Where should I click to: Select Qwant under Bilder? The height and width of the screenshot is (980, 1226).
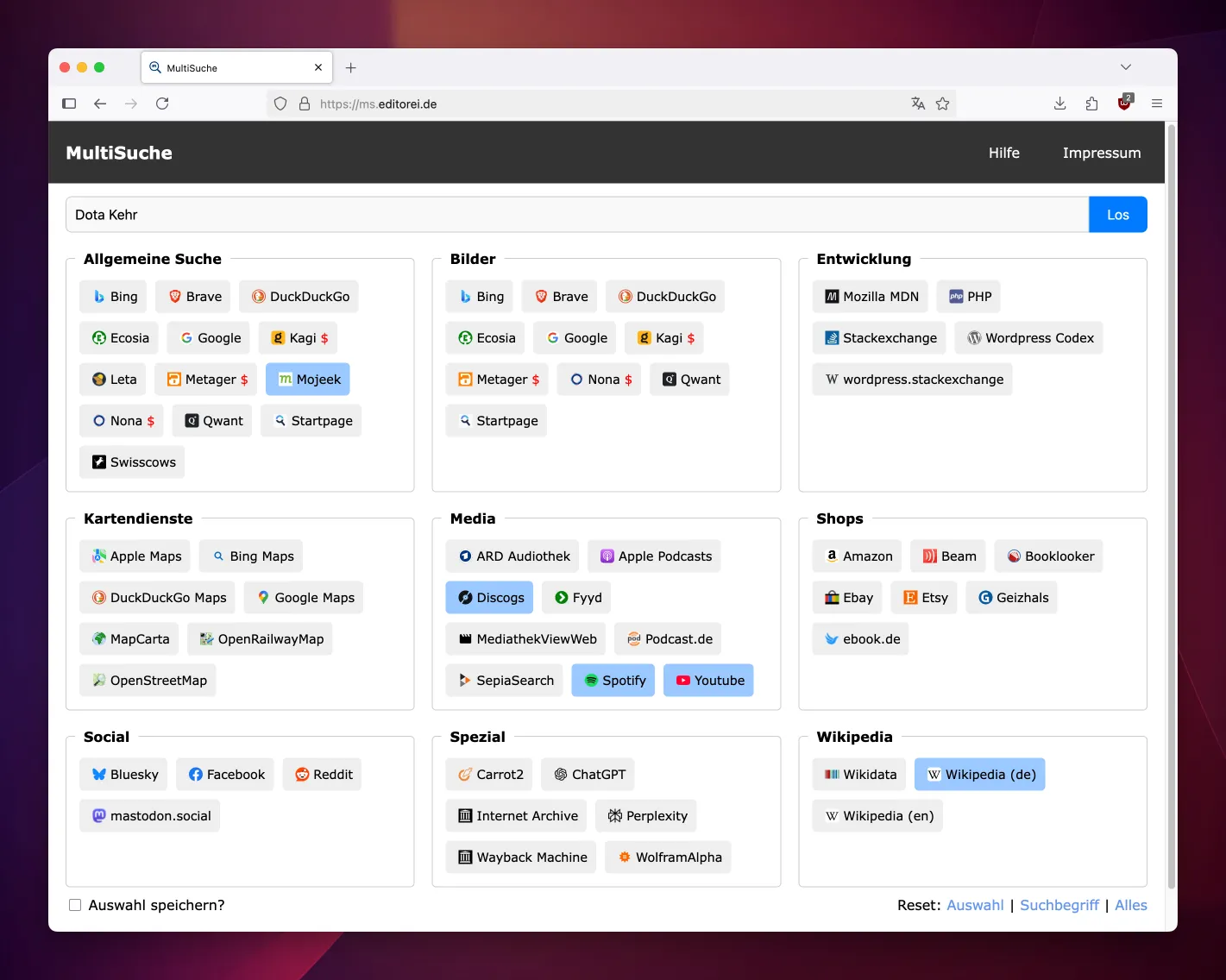[x=689, y=380]
